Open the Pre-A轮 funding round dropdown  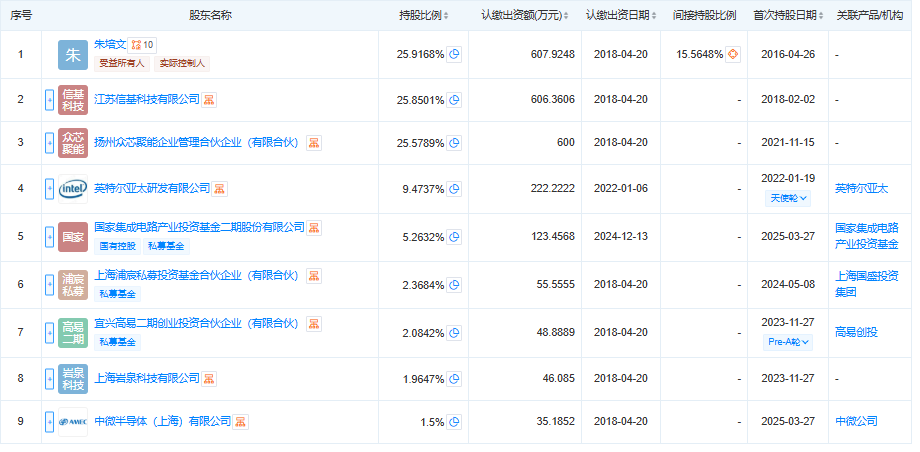click(x=788, y=341)
